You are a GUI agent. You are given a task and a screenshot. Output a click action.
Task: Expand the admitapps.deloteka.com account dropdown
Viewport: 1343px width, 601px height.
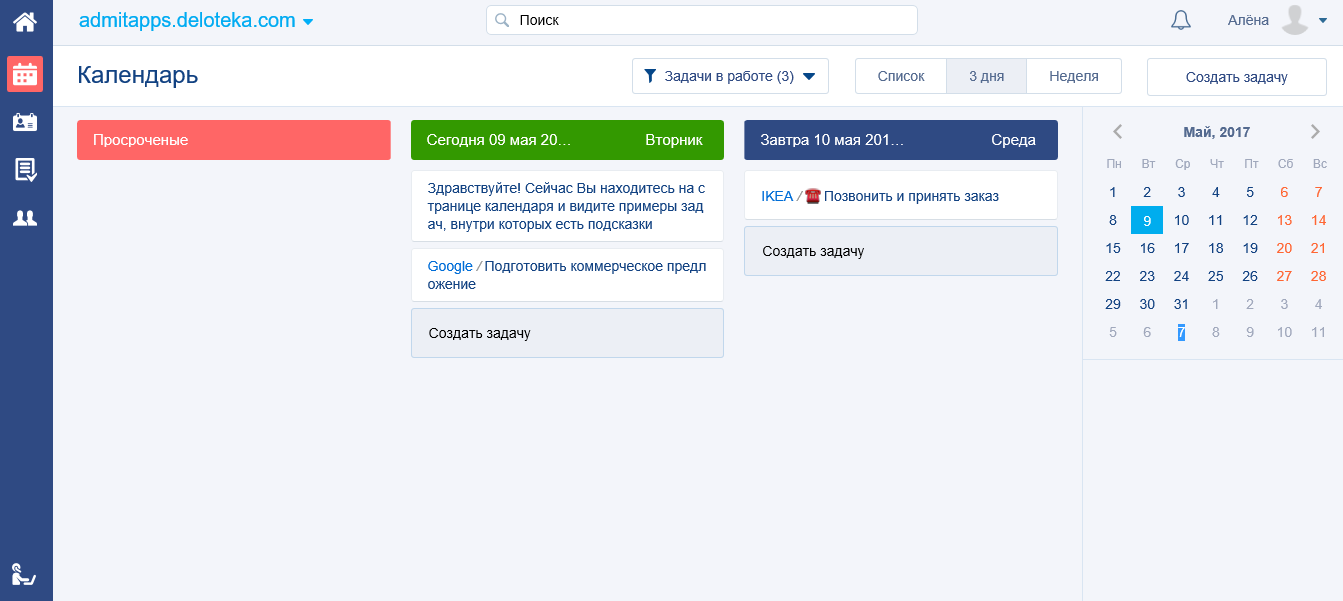(x=308, y=22)
